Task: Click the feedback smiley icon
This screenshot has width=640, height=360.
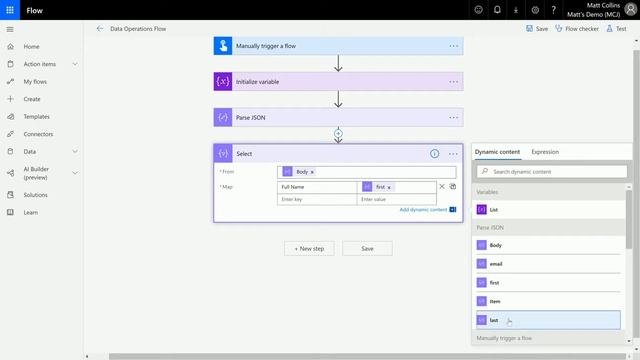Action: coord(478,10)
